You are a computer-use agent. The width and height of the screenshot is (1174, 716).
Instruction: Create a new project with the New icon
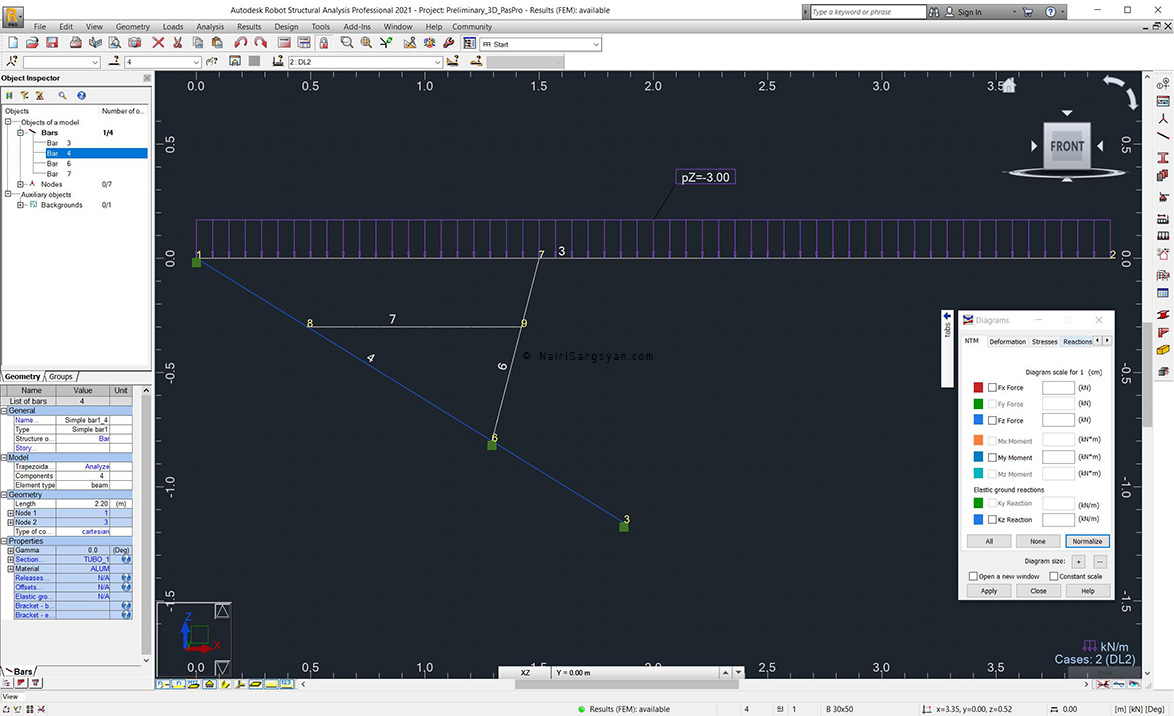tap(13, 43)
